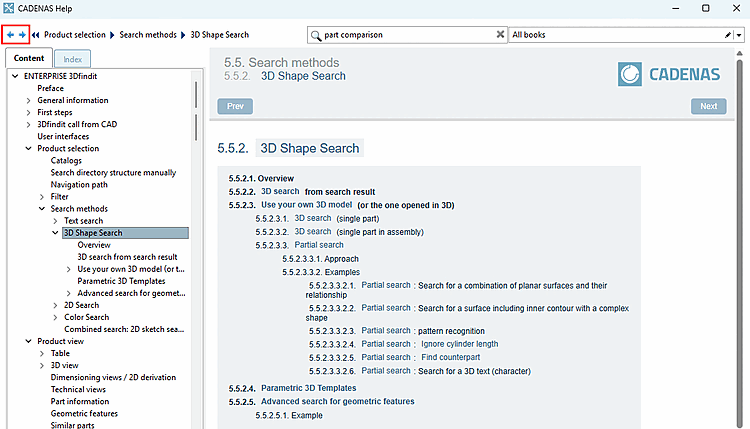
Task: Open Navigation path in the tree
Action: 79,185
